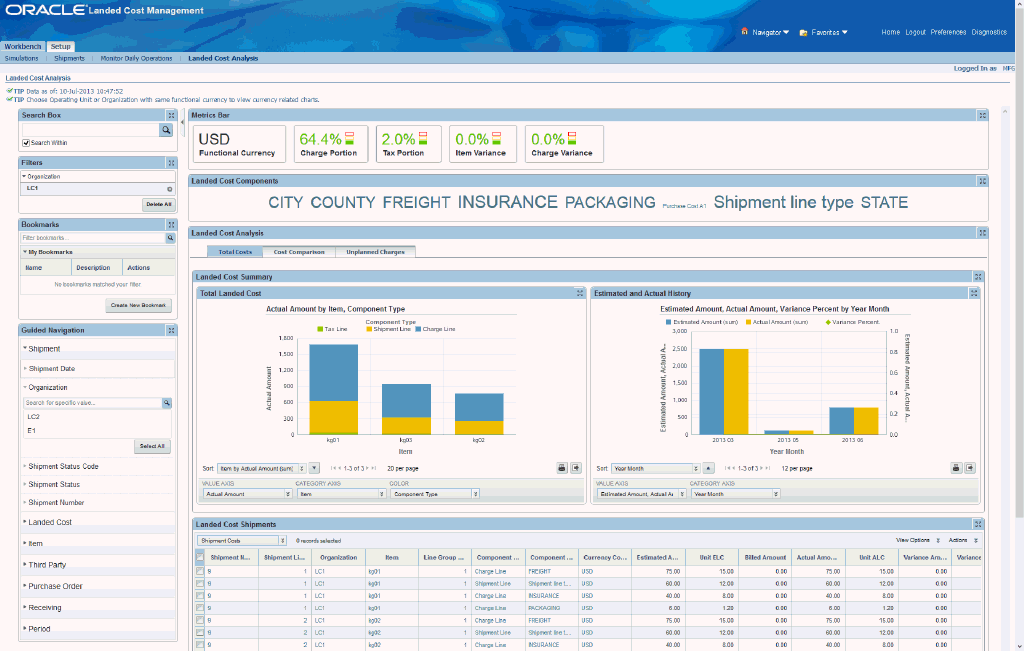1024x651 pixels.
Task: Click the FREIGHT component tag
Action: [417, 202]
